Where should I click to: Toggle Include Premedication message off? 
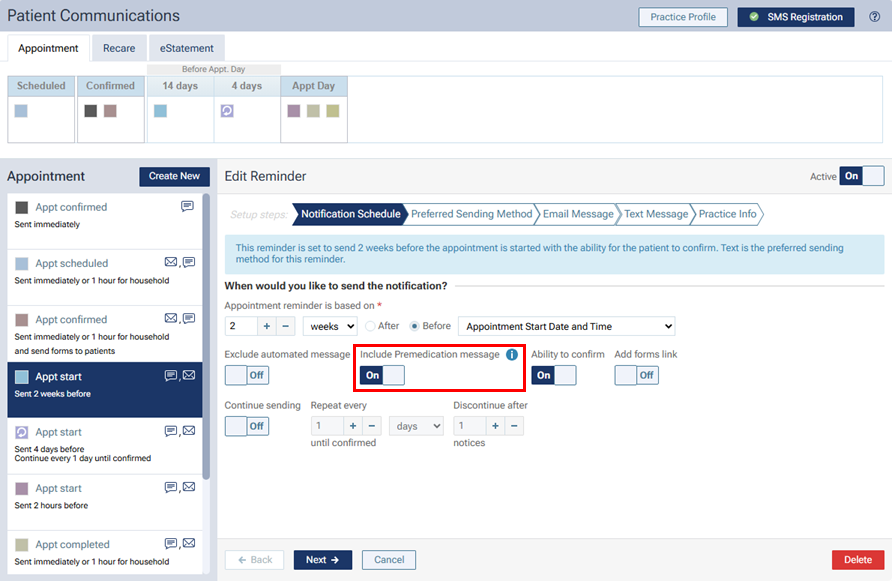pyautogui.click(x=382, y=375)
